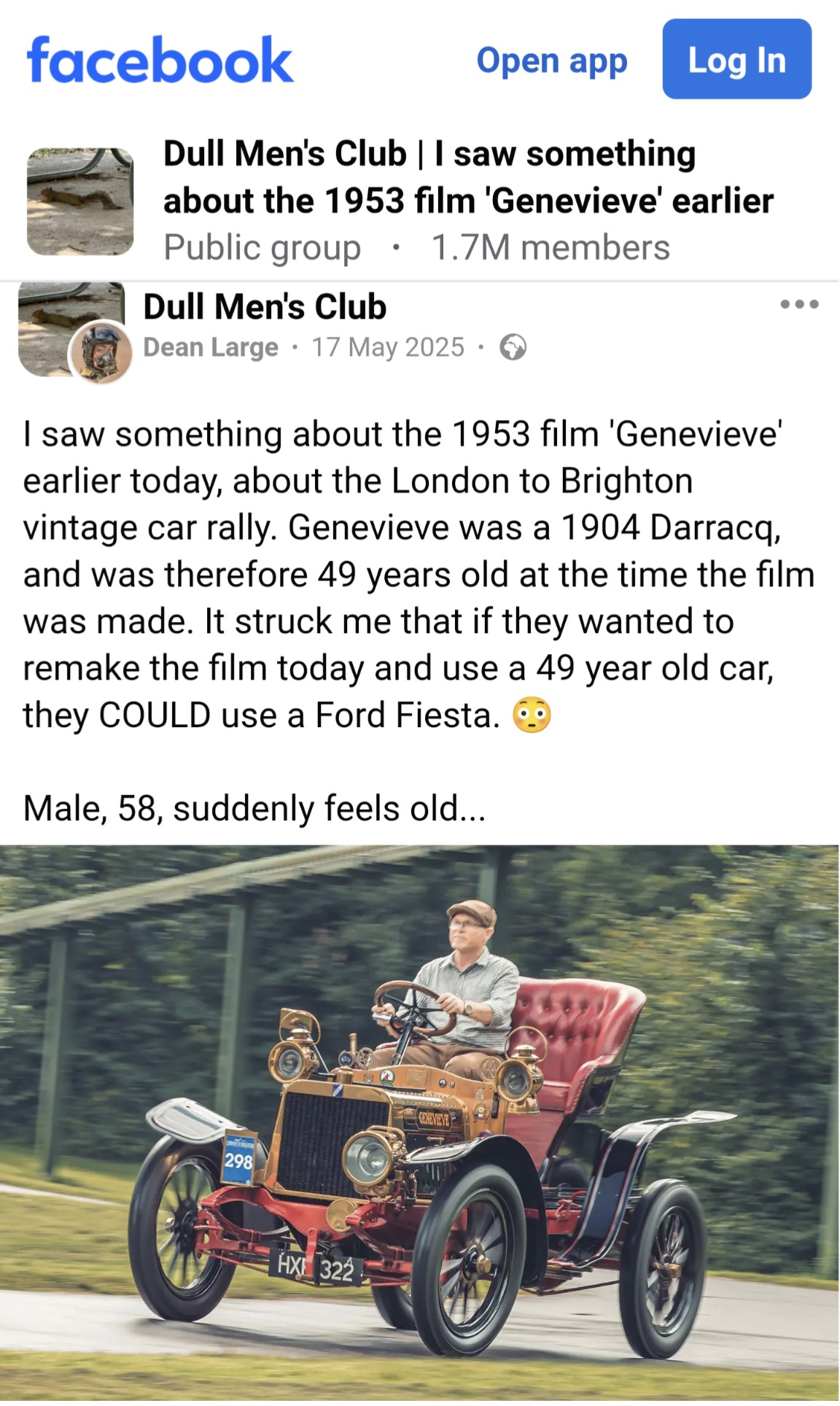Click the post text about Genevieve film
The height and width of the screenshot is (1406, 840).
(x=419, y=575)
